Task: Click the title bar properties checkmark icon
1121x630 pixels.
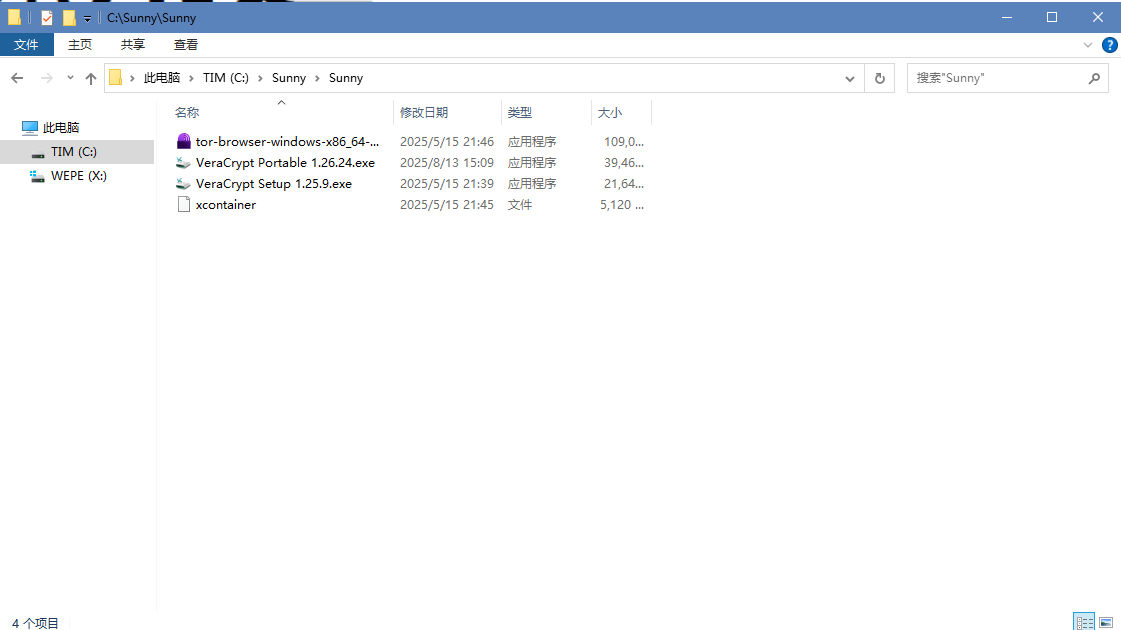Action: [46, 18]
